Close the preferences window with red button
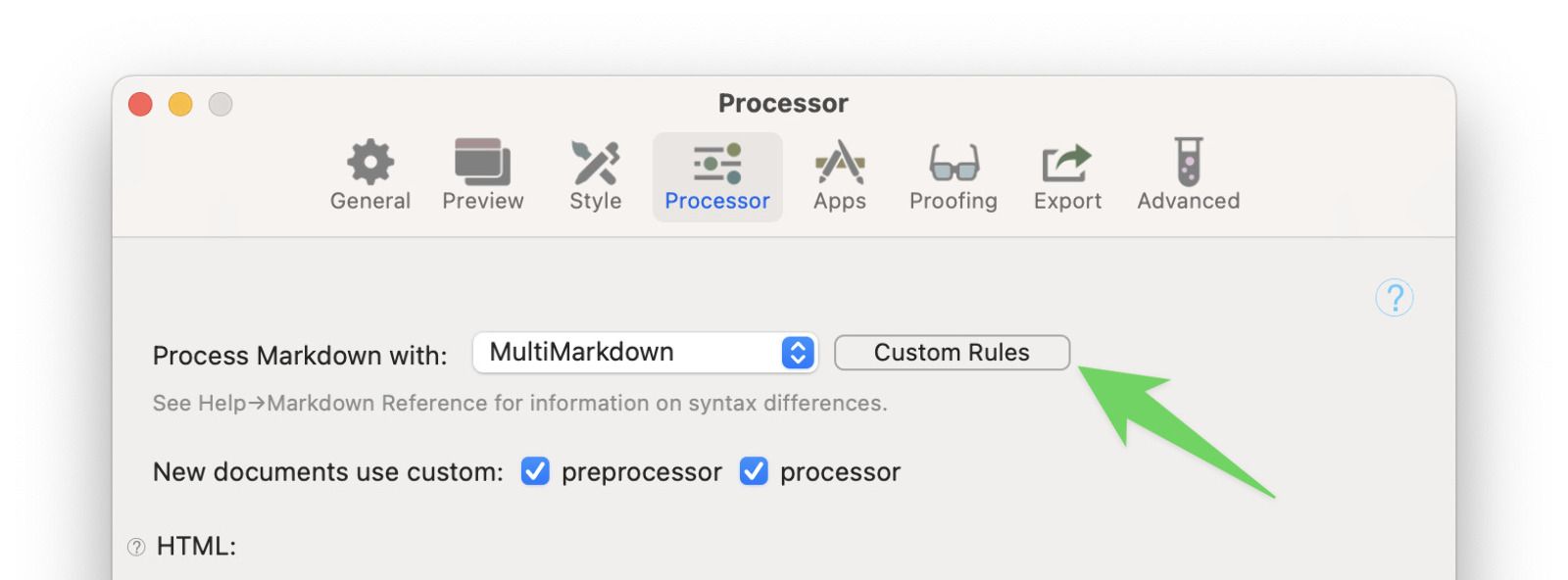 click(140, 104)
